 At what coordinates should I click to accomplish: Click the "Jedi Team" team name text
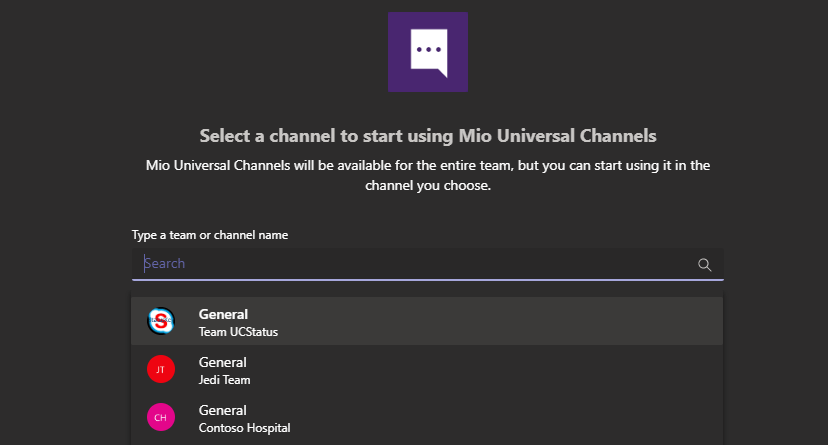coord(224,380)
